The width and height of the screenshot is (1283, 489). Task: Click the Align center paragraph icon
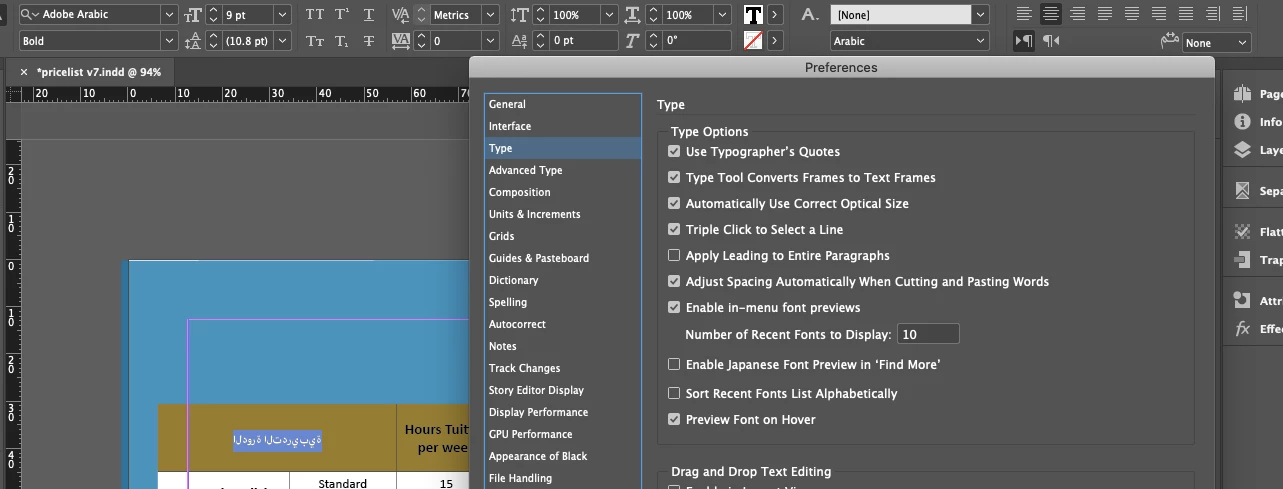1050,14
